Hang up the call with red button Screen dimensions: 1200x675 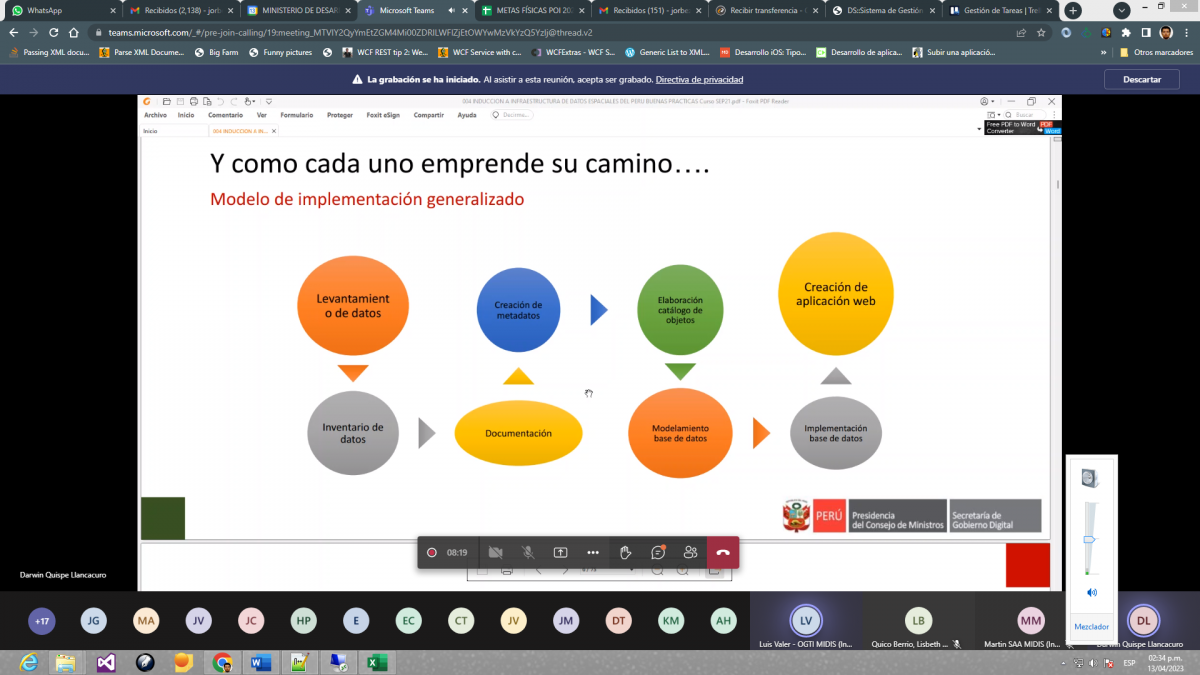[x=723, y=552]
